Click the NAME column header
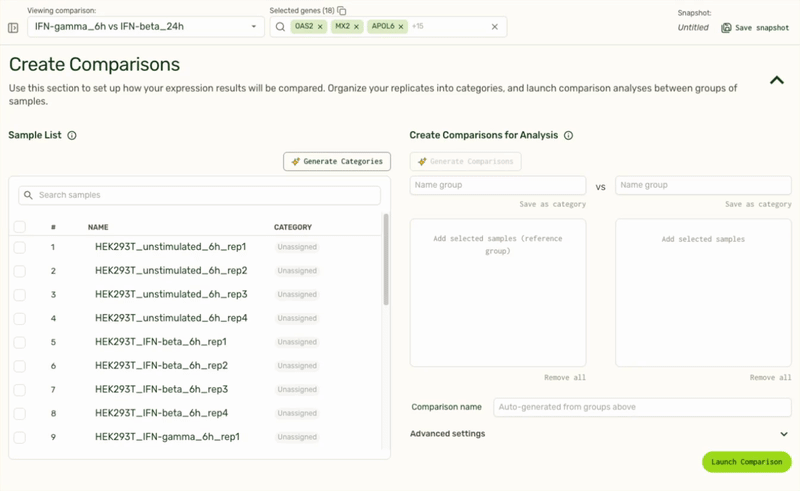 pyautogui.click(x=98, y=227)
